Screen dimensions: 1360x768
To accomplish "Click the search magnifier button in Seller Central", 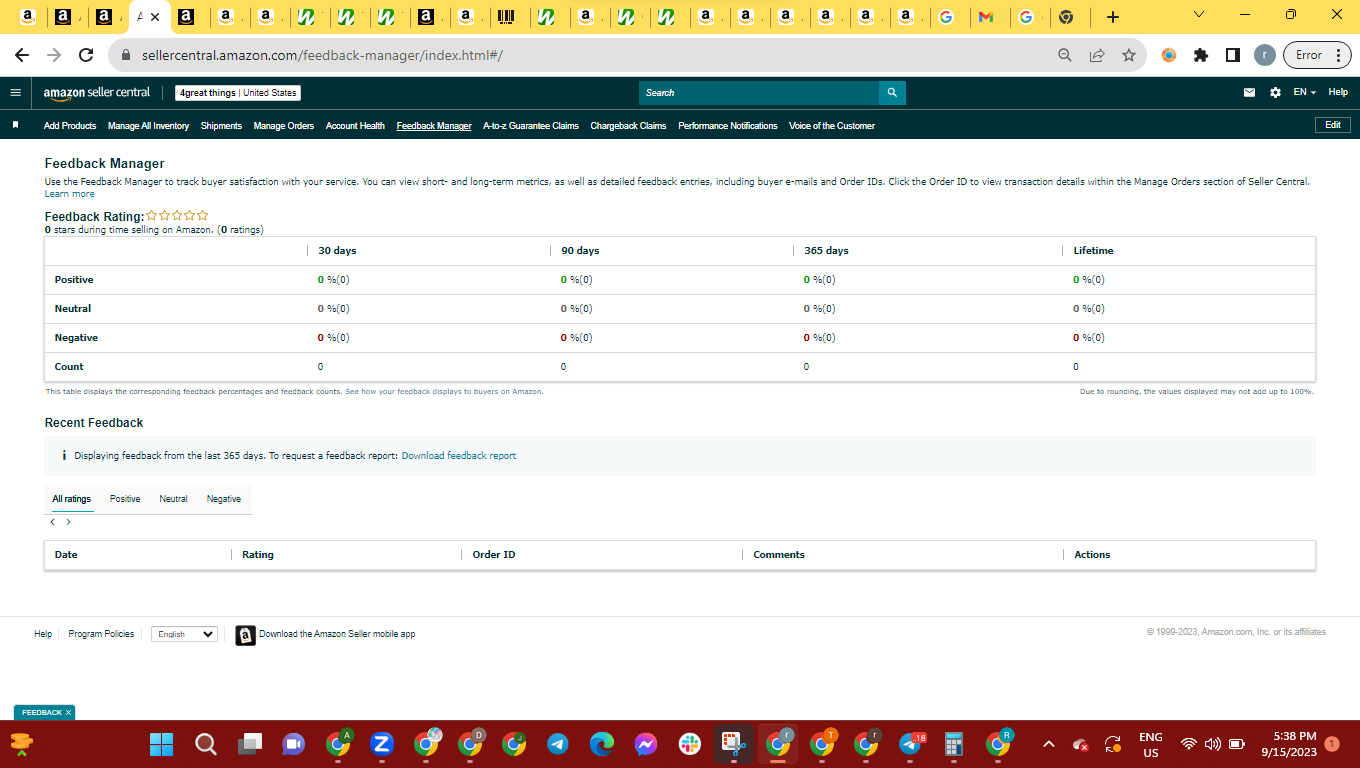I will tap(892, 93).
